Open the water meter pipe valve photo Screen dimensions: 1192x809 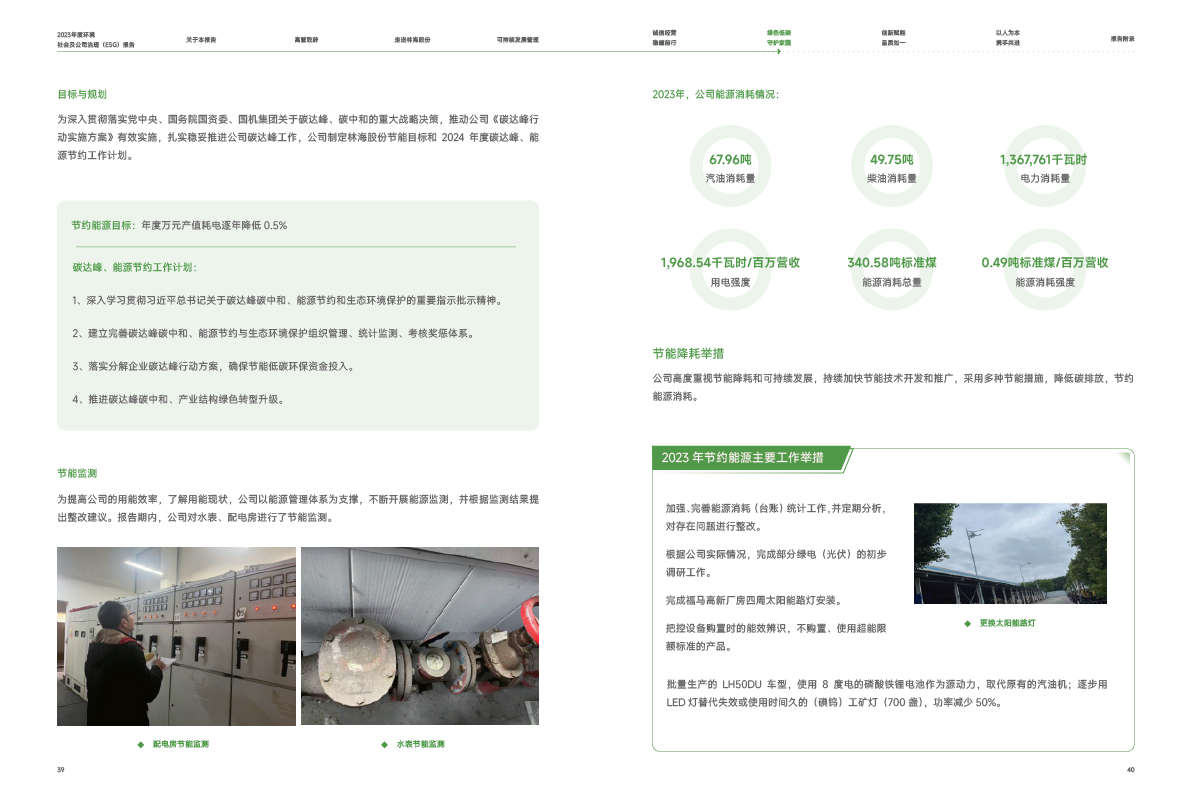tap(420, 636)
